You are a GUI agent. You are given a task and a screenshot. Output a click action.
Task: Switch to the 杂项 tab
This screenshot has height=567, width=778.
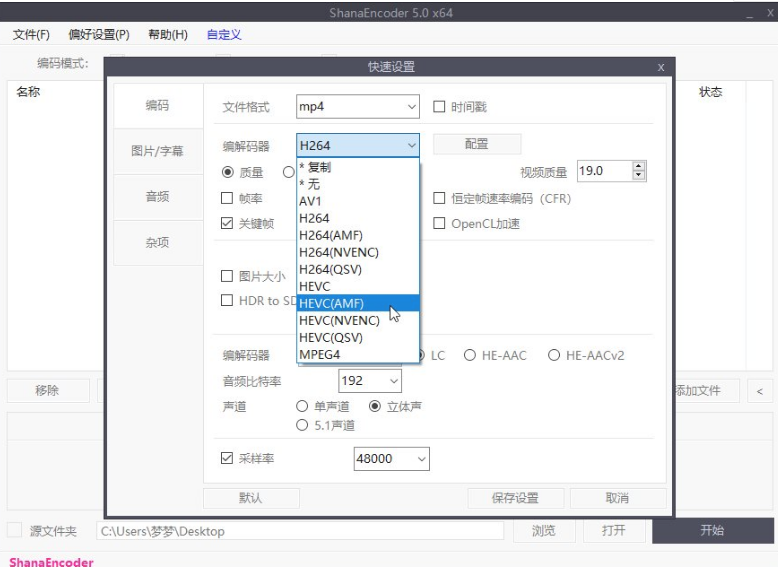click(x=158, y=242)
